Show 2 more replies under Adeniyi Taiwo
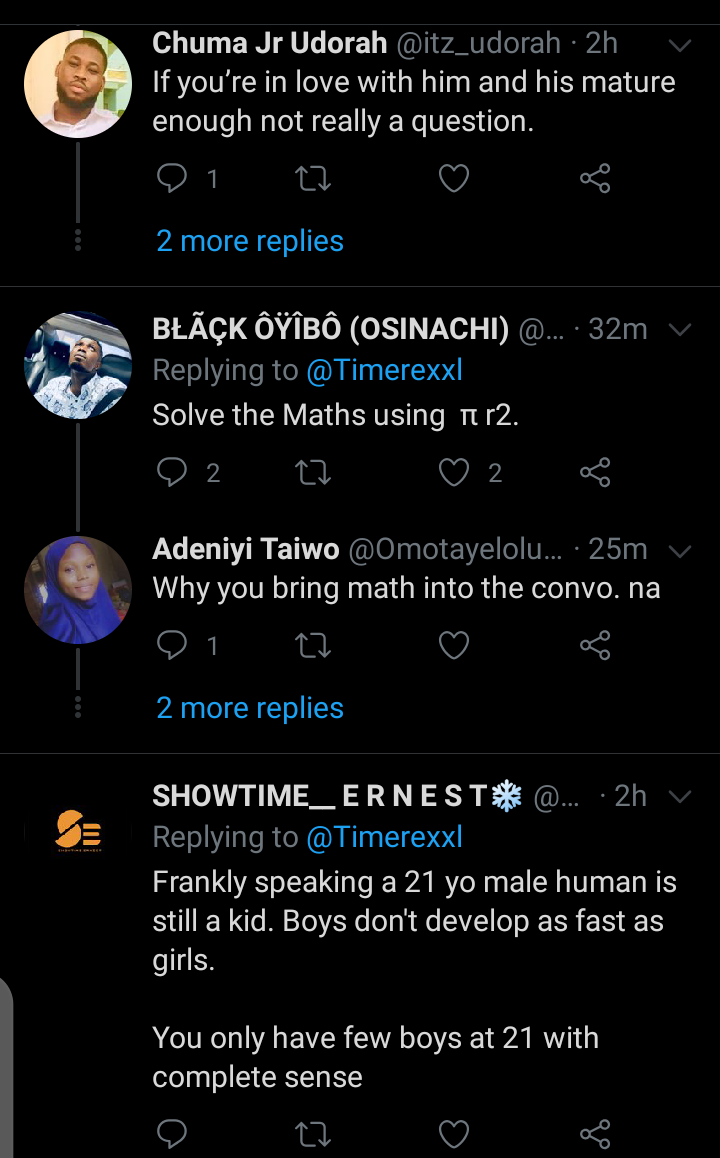The image size is (720, 1158). pyautogui.click(x=250, y=708)
